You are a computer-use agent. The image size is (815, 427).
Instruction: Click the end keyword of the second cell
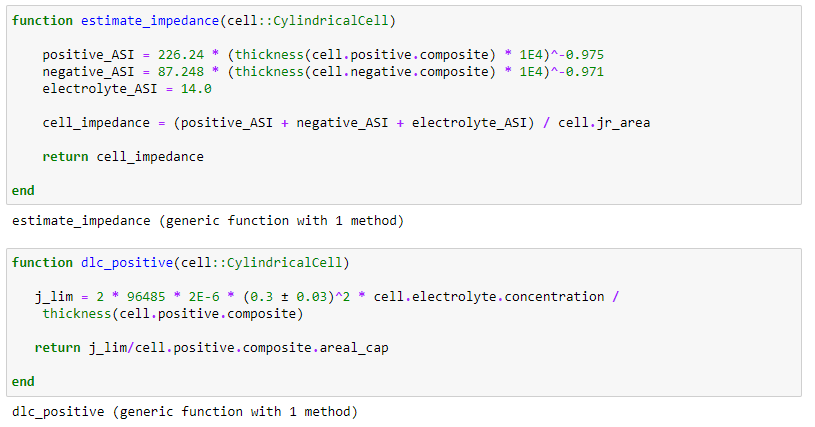click(x=23, y=382)
